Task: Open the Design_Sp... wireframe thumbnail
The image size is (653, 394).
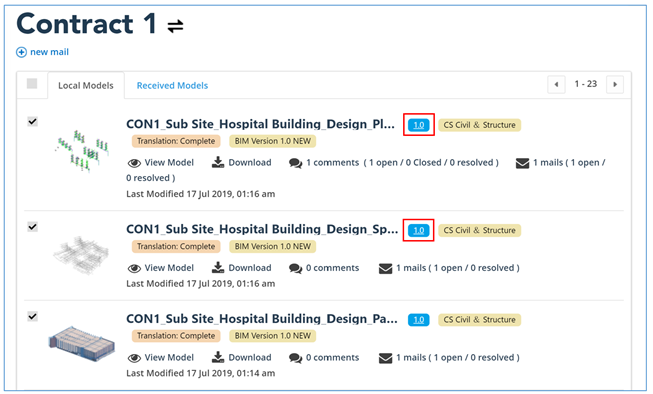Action: [x=81, y=255]
